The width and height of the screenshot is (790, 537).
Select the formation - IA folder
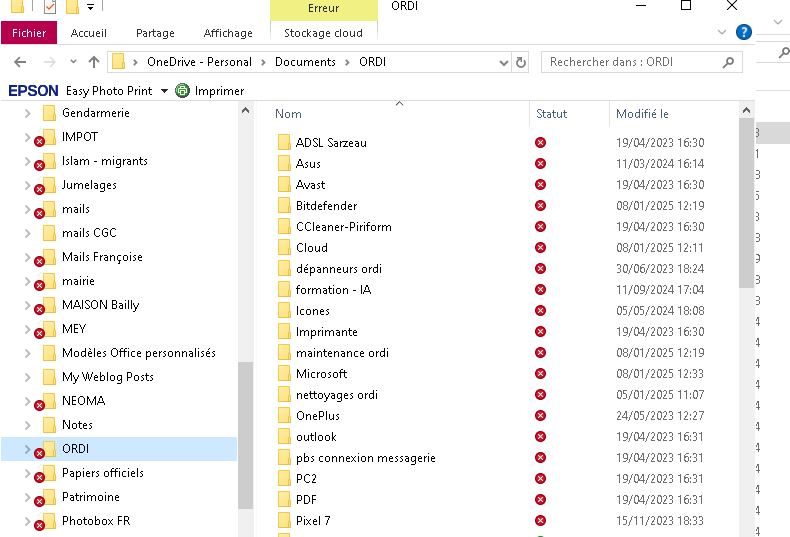coord(334,290)
